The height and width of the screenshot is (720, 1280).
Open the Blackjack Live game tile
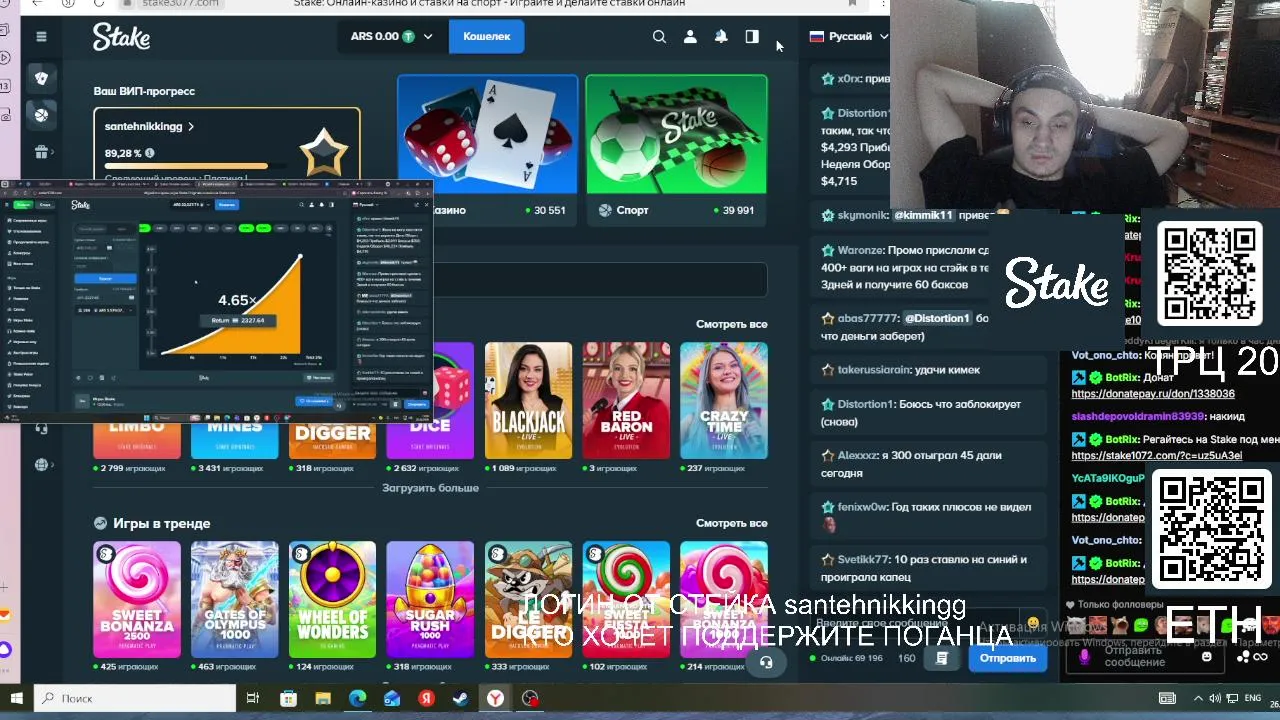click(x=528, y=401)
